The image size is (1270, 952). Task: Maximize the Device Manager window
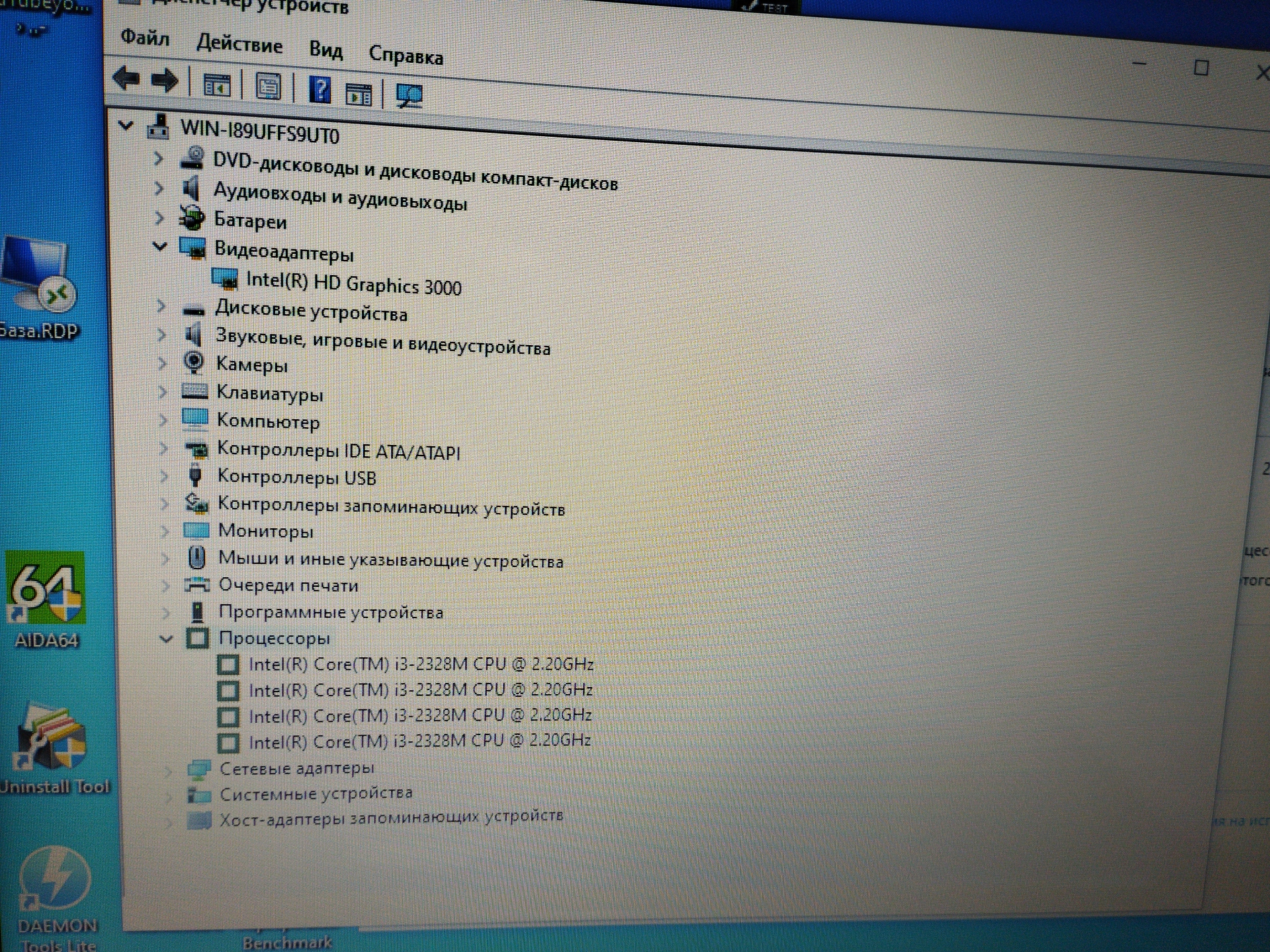pos(1201,67)
